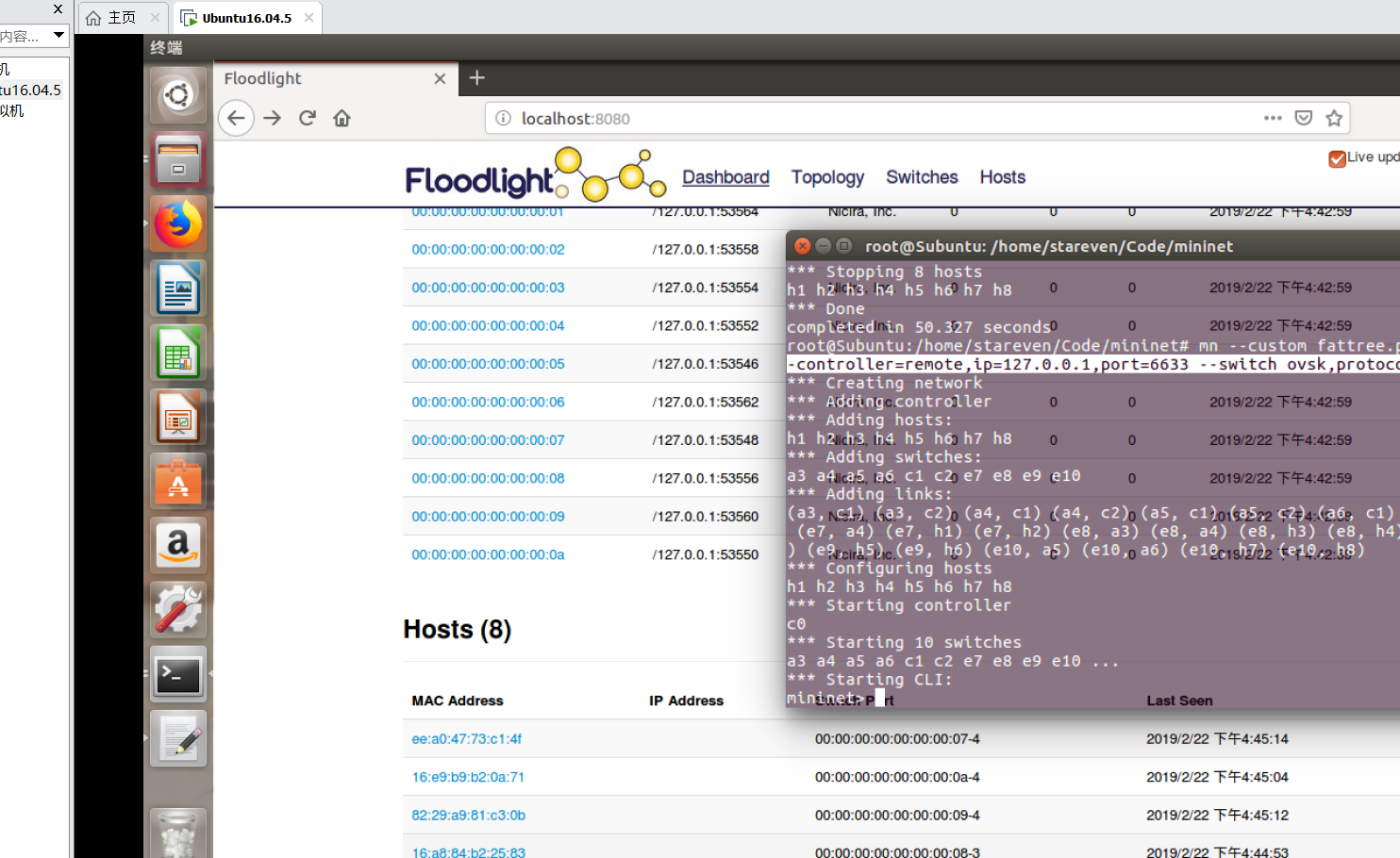1400x858 pixels.
Task: Open switch 00:00:00:00:00:00:00:04 link
Action: pyautogui.click(x=488, y=326)
